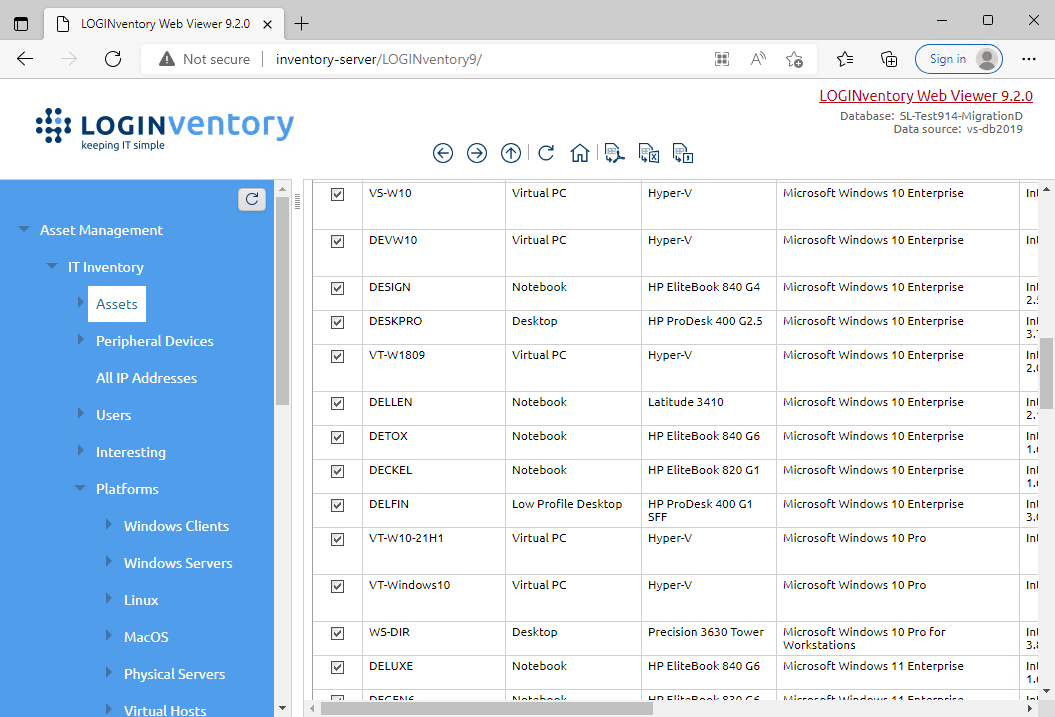Click the table horizontal scrollbar thumb
1055x717 pixels.
(x=486, y=709)
